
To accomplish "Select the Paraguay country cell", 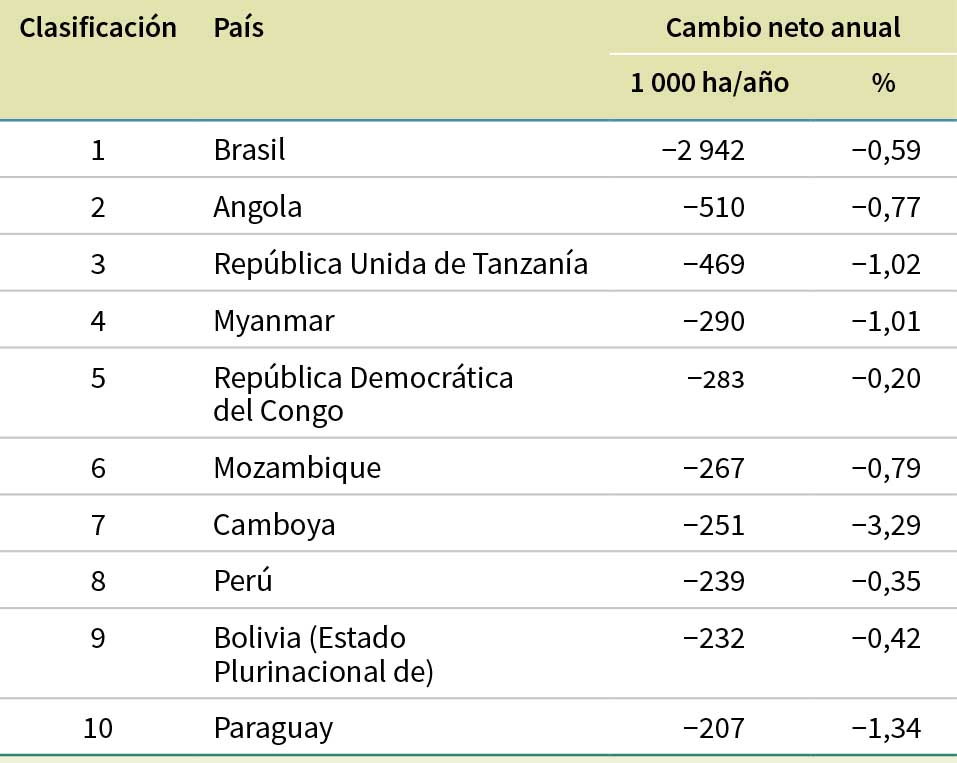I will (273, 728).
